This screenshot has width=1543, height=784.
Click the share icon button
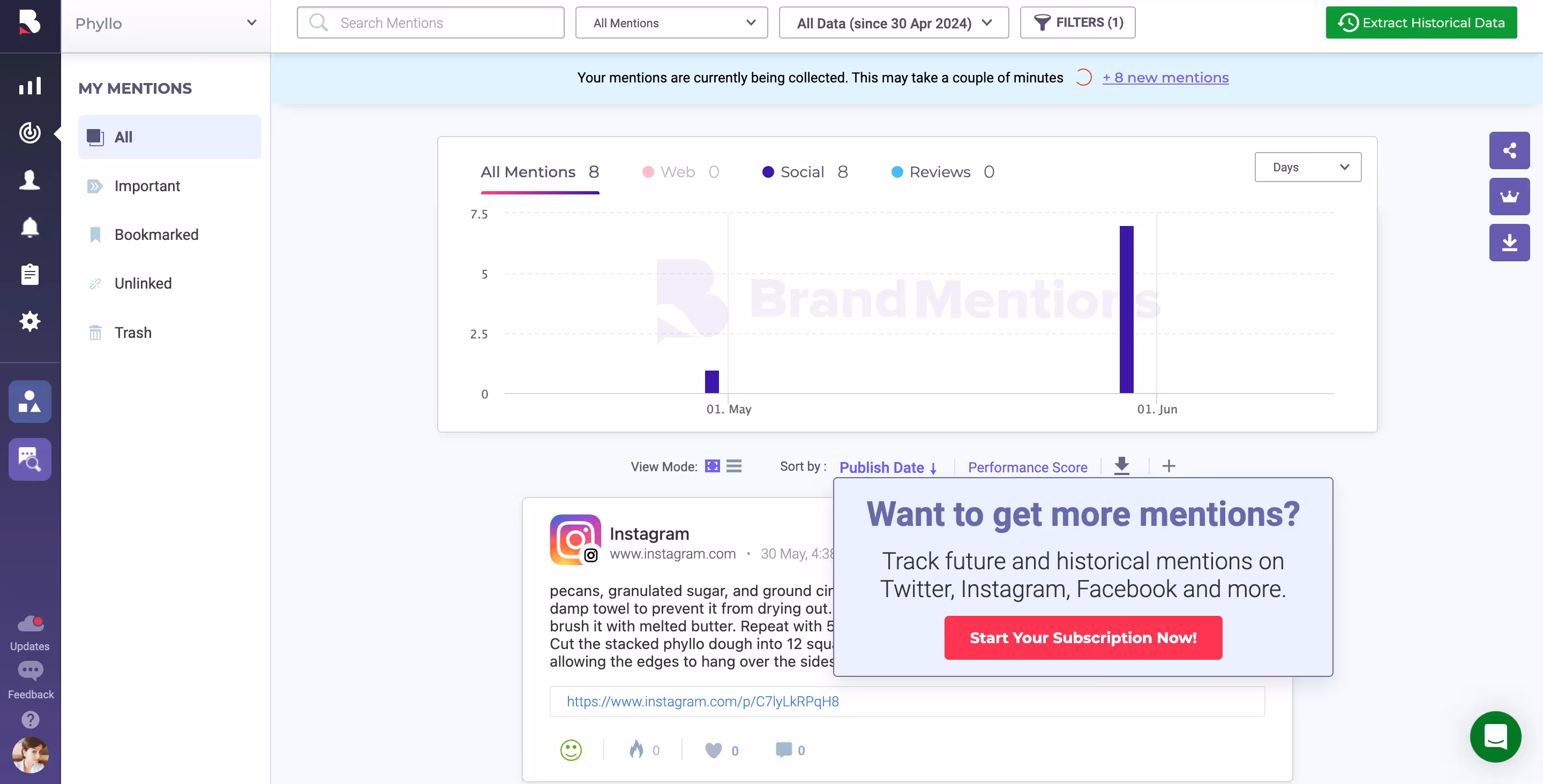pyautogui.click(x=1509, y=150)
